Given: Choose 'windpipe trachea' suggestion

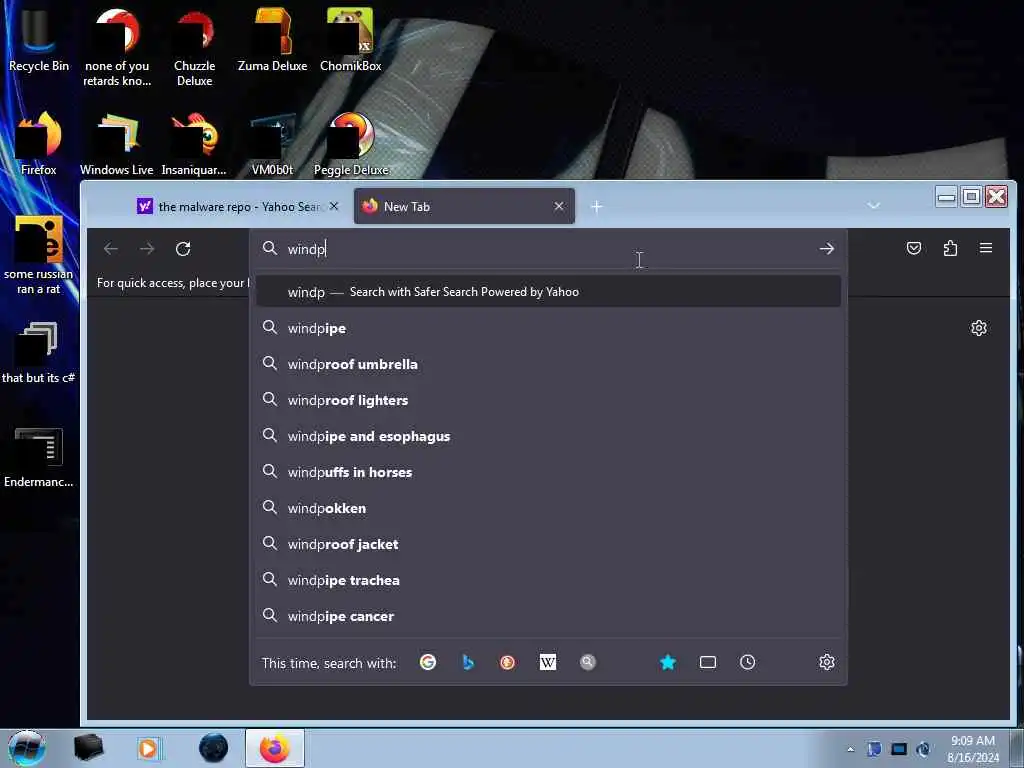Looking at the screenshot, I should (549, 580).
